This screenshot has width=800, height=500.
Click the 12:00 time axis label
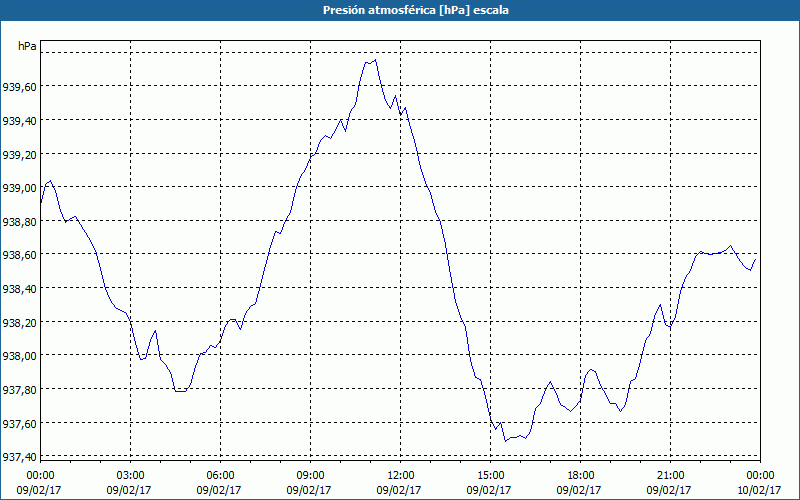pos(401,476)
